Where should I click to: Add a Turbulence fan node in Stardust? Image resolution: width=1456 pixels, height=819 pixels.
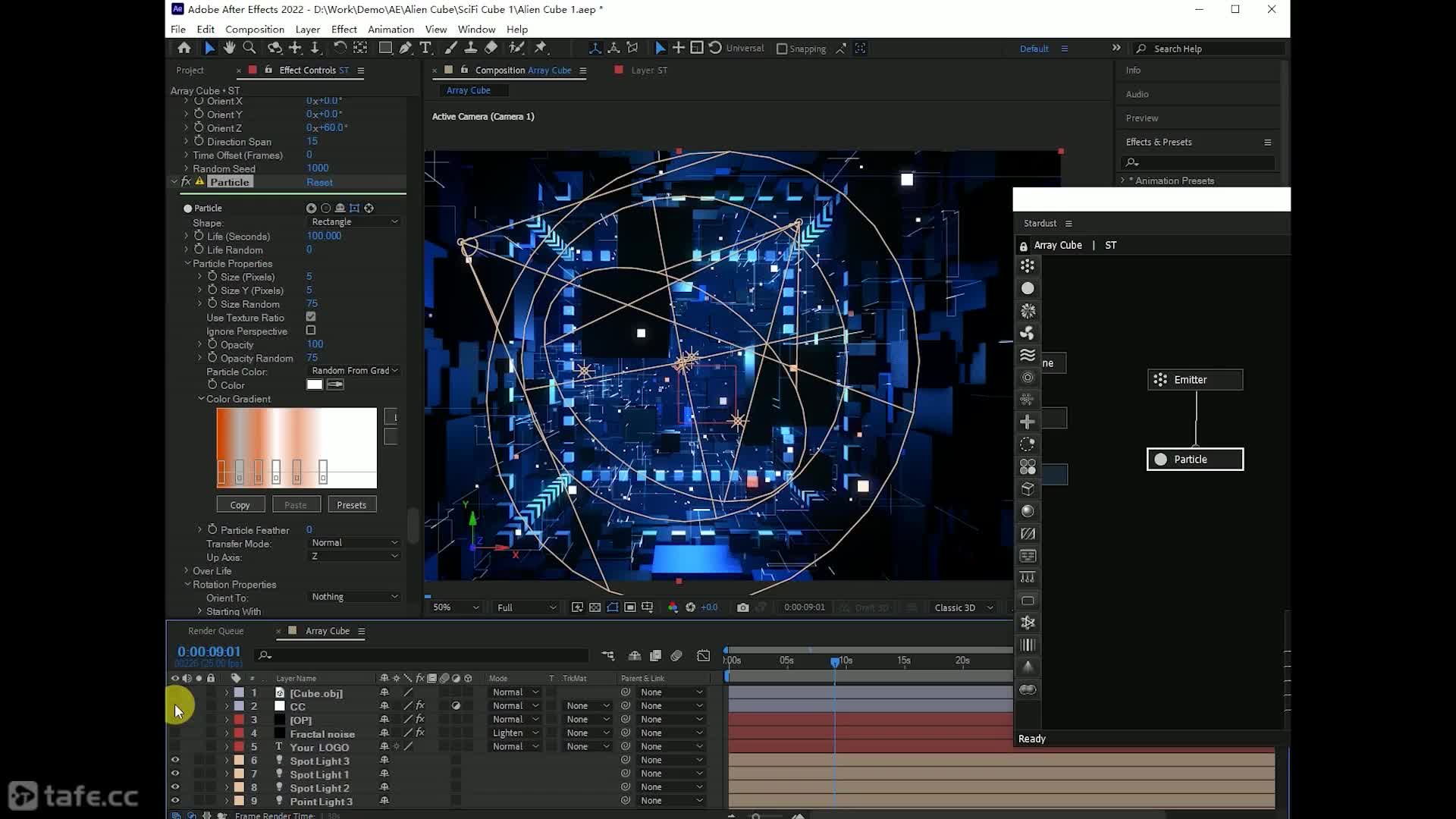(1028, 333)
